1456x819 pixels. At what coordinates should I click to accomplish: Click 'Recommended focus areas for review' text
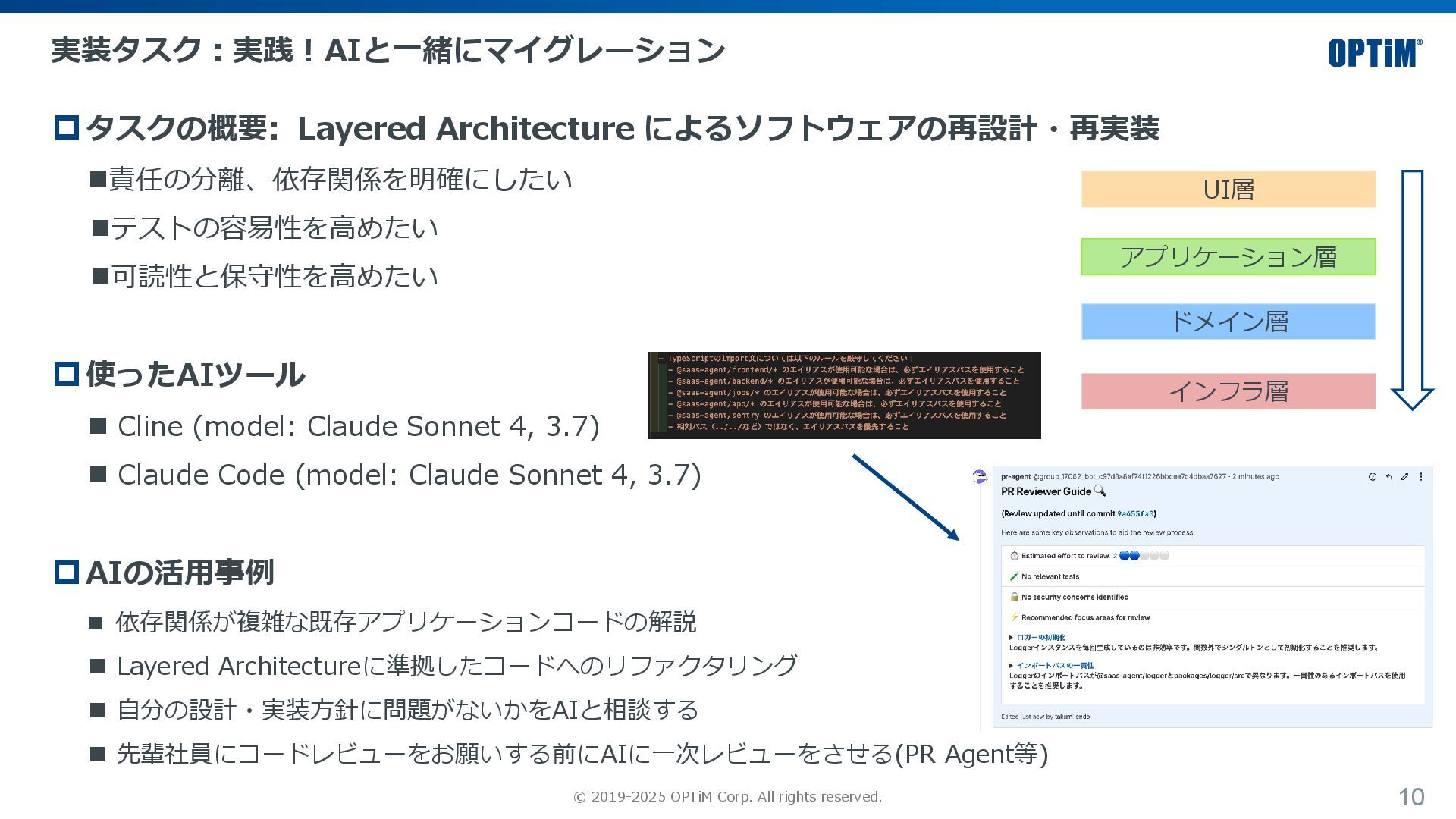point(1085,617)
